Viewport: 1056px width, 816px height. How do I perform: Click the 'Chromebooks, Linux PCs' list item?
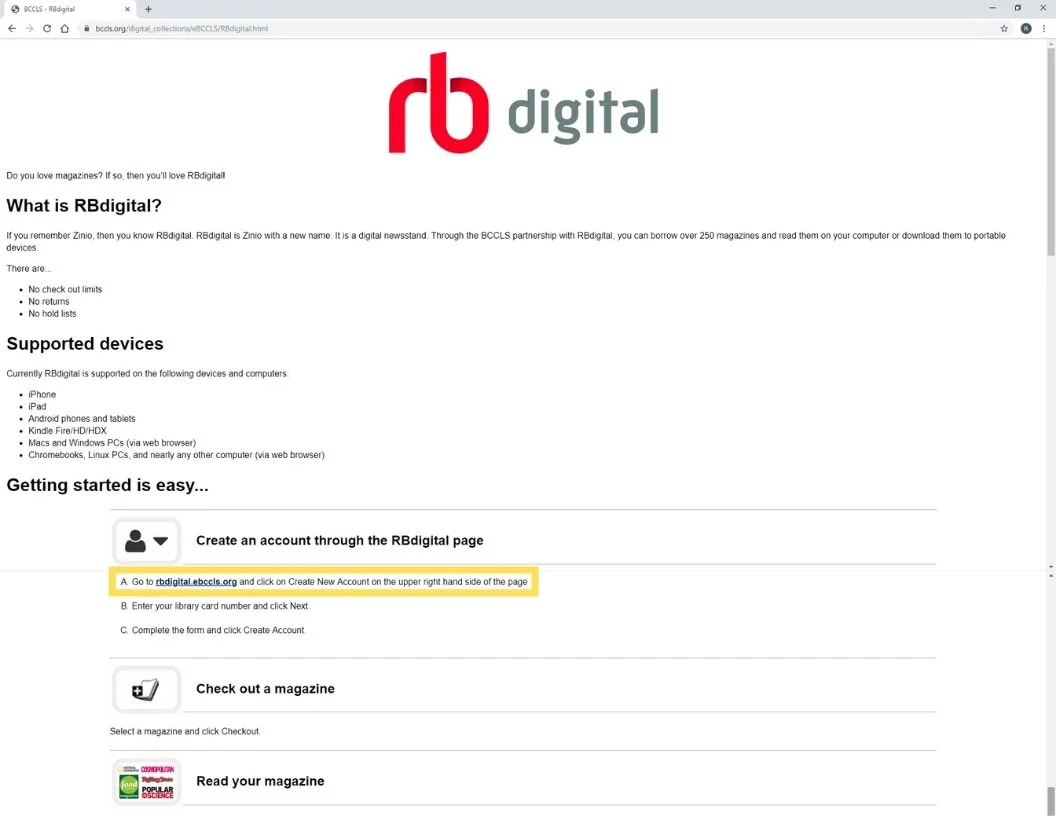point(176,455)
